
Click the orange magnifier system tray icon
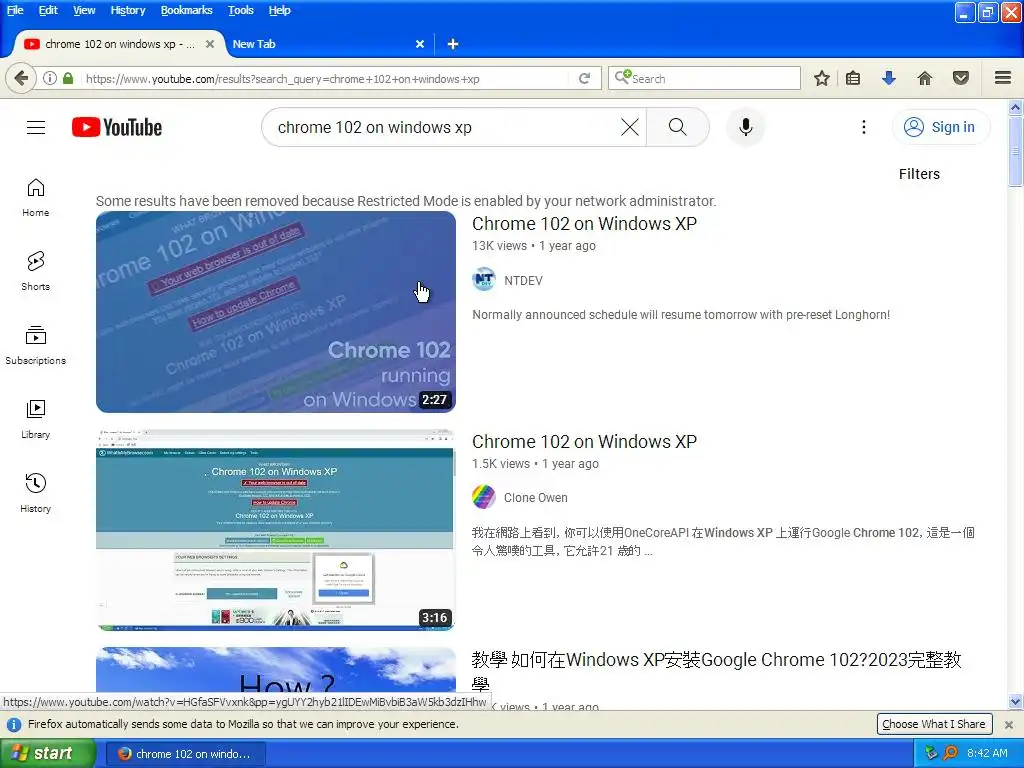tap(950, 753)
